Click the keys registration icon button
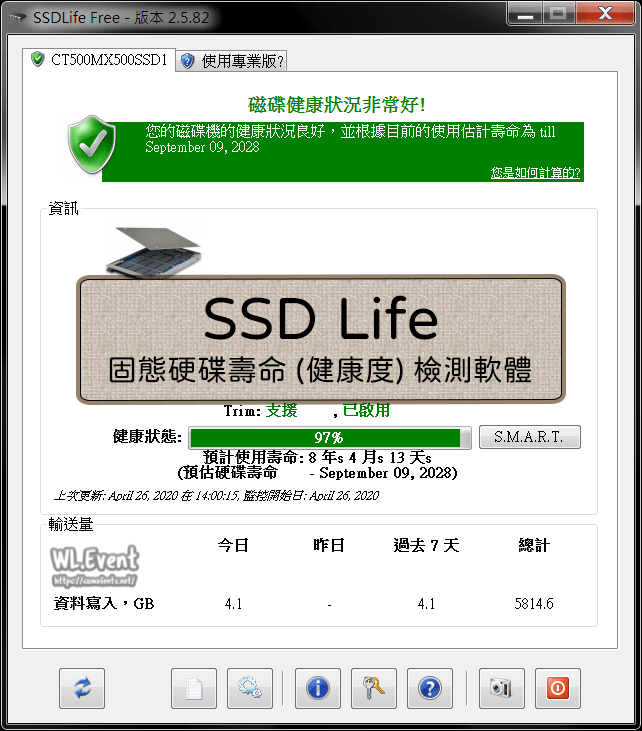The image size is (642, 731). (374, 688)
